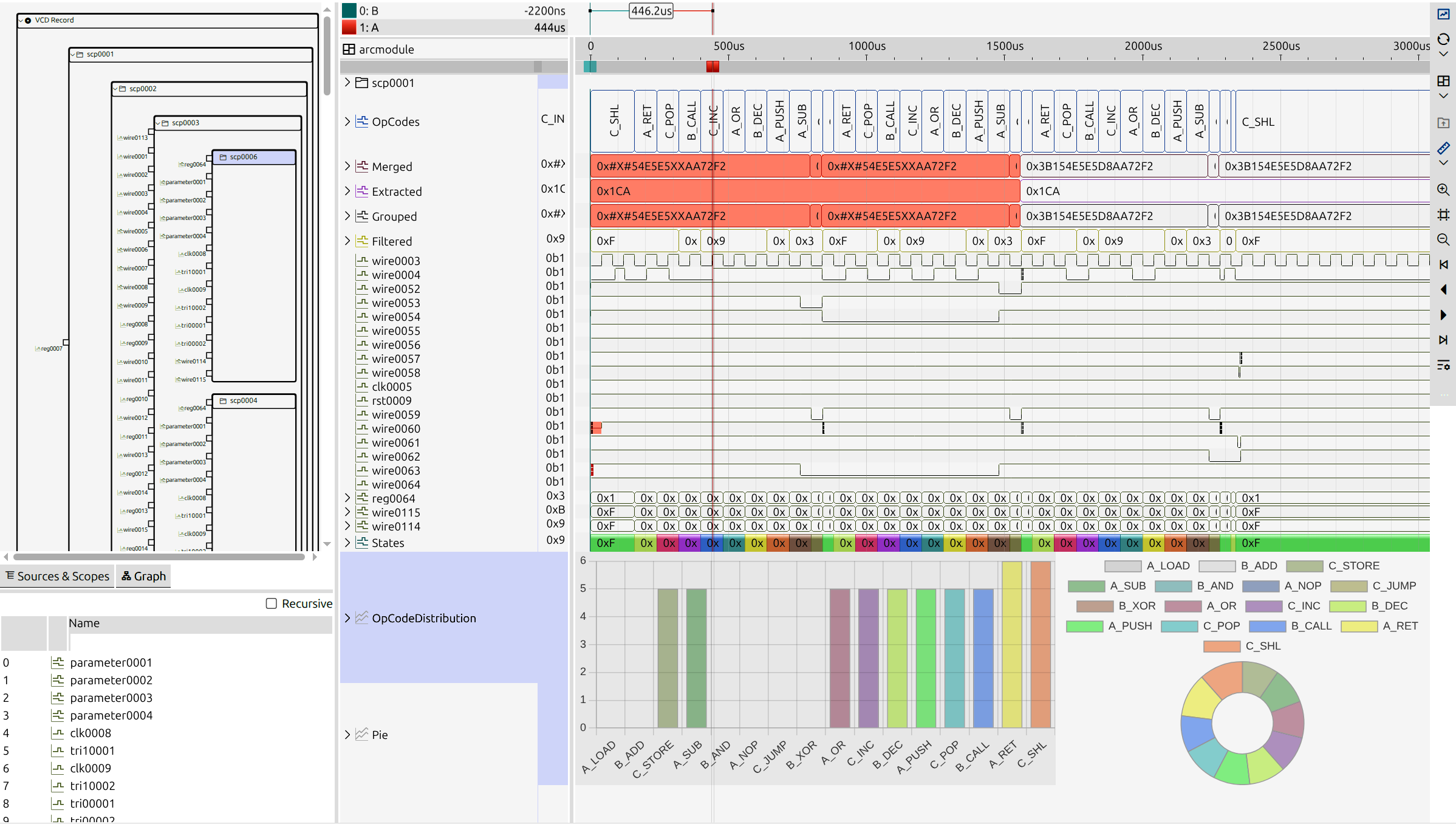Click the red cursor A timeline marker

click(713, 66)
